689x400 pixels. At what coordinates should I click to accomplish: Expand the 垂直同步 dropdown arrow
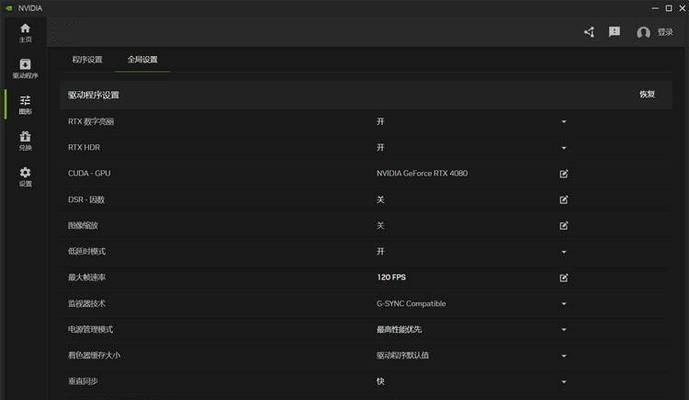pos(564,382)
